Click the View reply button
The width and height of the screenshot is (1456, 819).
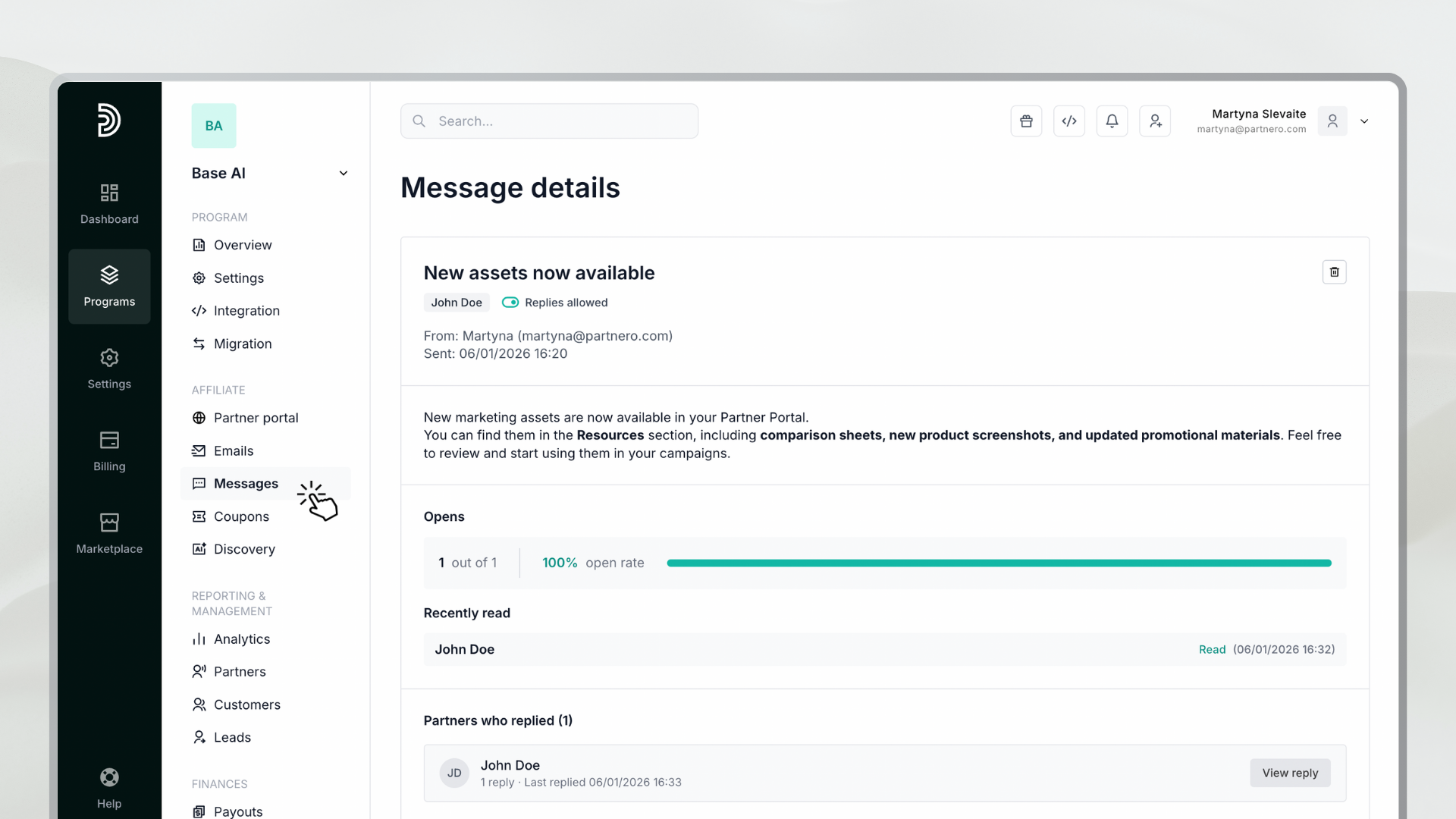tap(1290, 773)
